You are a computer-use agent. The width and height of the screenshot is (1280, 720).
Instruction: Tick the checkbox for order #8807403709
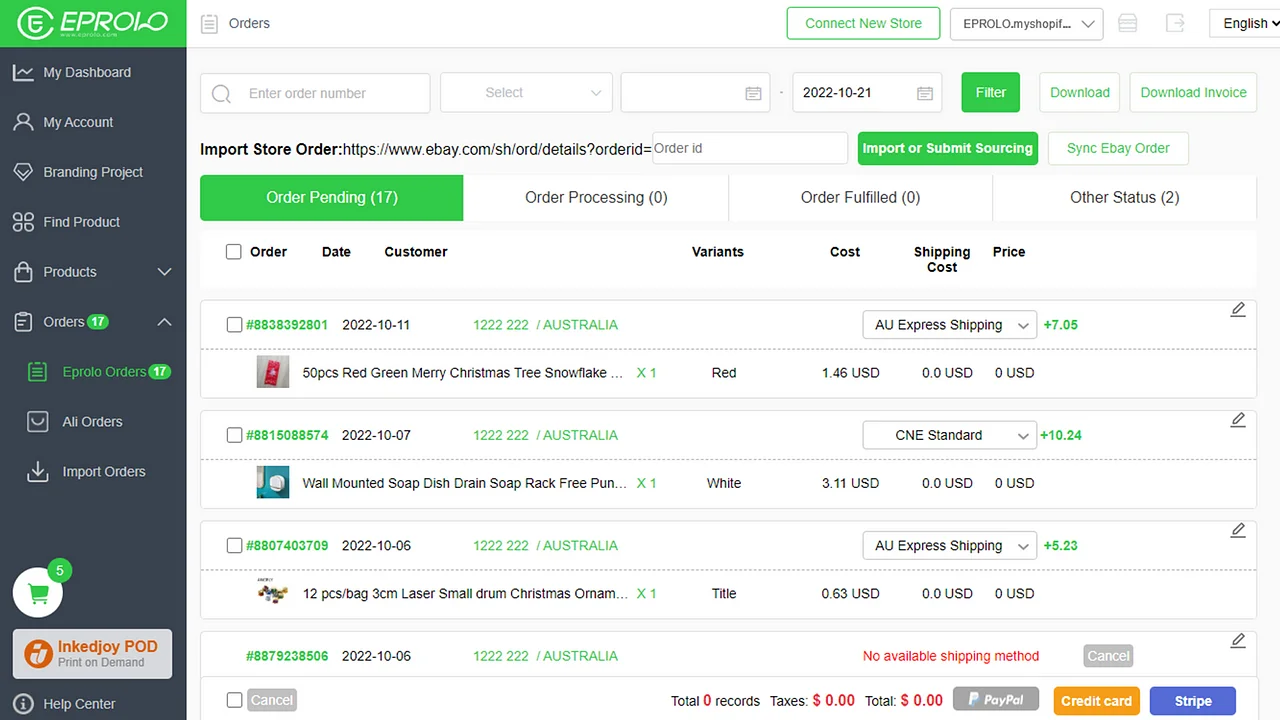234,546
